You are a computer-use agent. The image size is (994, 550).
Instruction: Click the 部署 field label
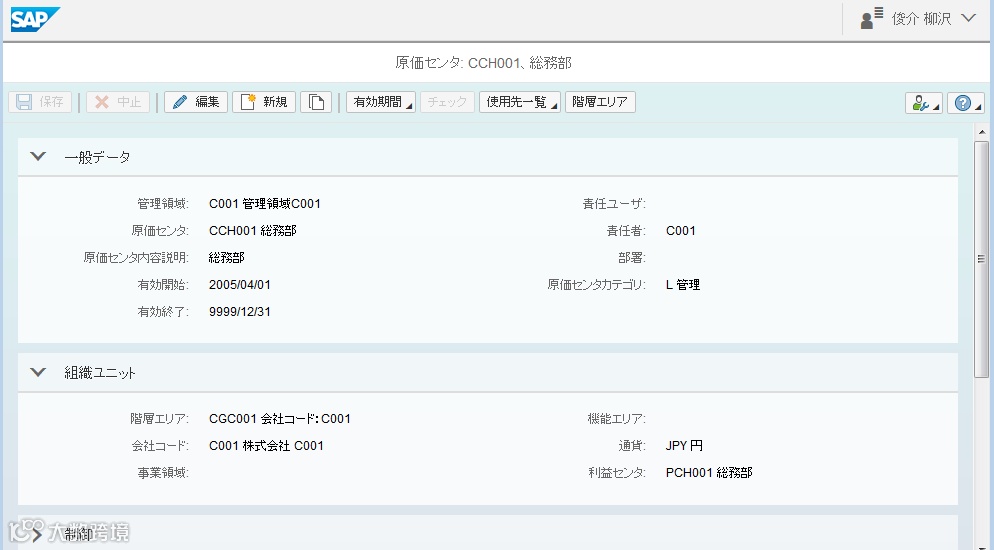(x=631, y=258)
